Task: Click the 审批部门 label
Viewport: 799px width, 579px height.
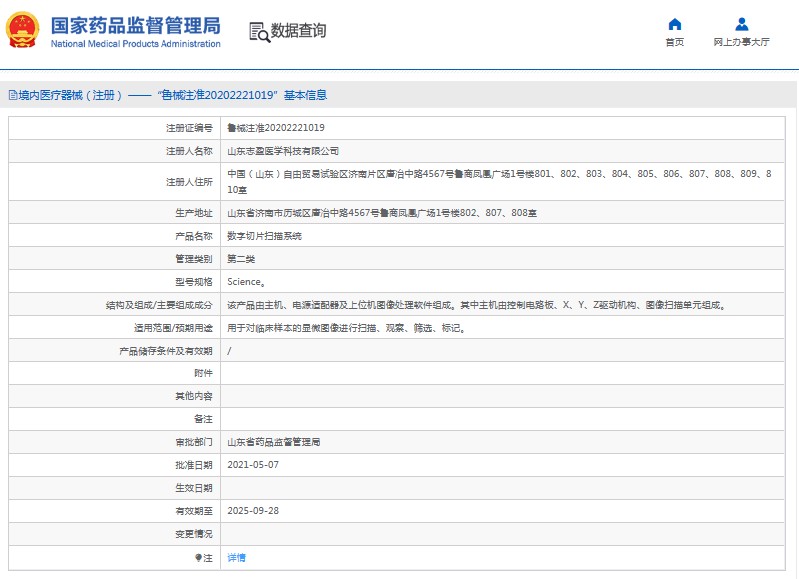Action: pos(194,442)
